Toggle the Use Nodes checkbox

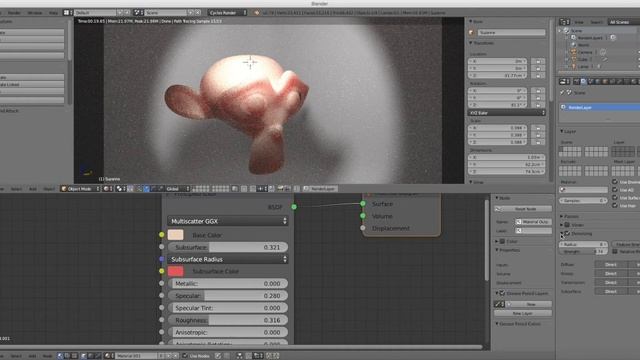(x=185, y=356)
